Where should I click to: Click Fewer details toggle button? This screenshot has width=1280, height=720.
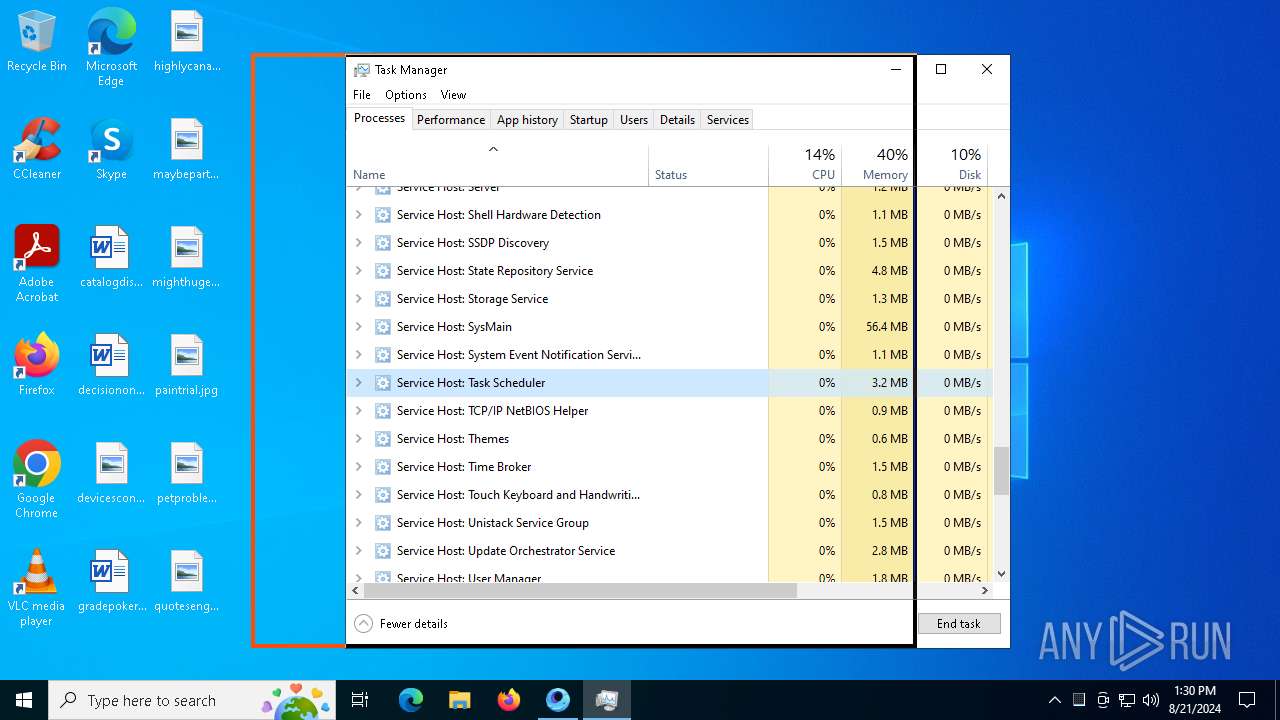[x=401, y=623]
